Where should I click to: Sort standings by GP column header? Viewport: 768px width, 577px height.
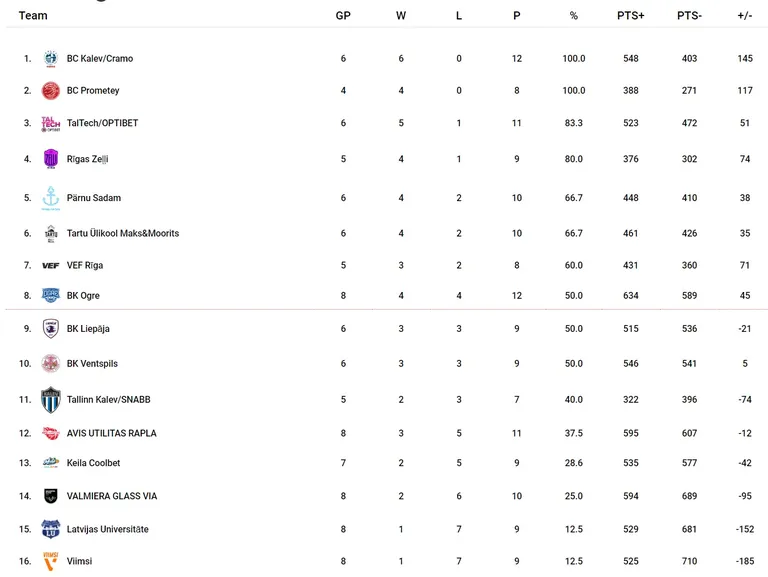tap(343, 16)
